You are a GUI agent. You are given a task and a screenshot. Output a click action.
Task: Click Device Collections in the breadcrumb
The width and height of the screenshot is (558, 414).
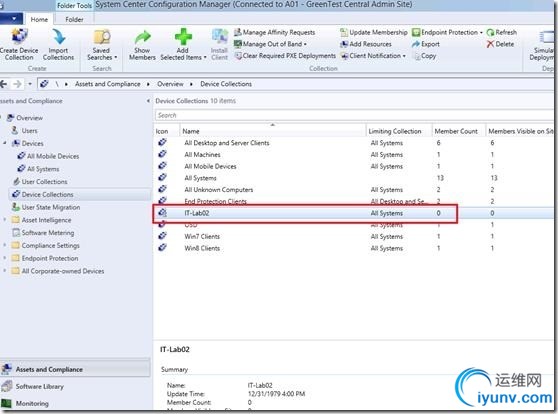[x=226, y=84]
